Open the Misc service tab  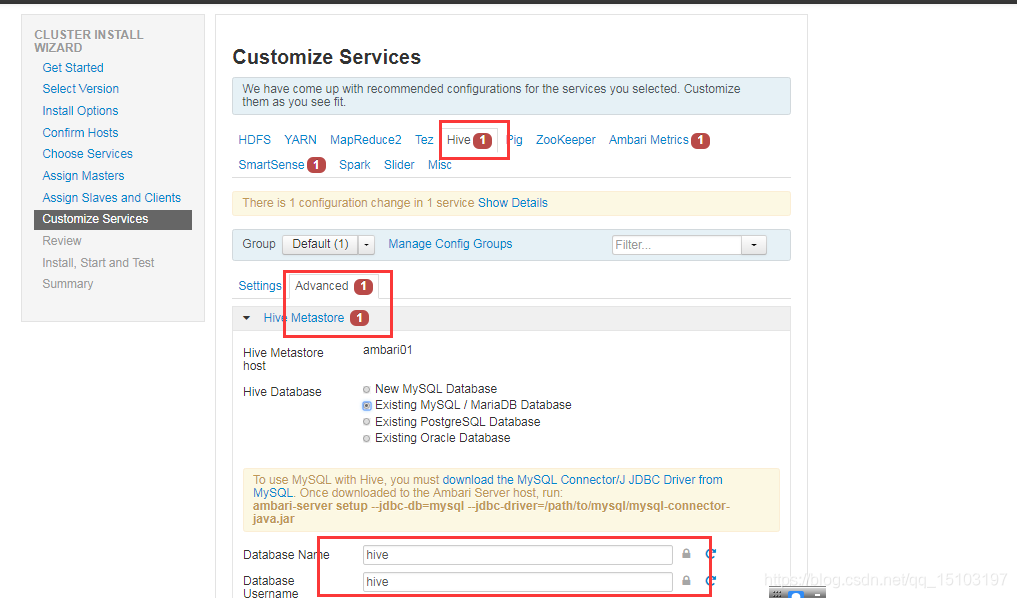(x=440, y=165)
